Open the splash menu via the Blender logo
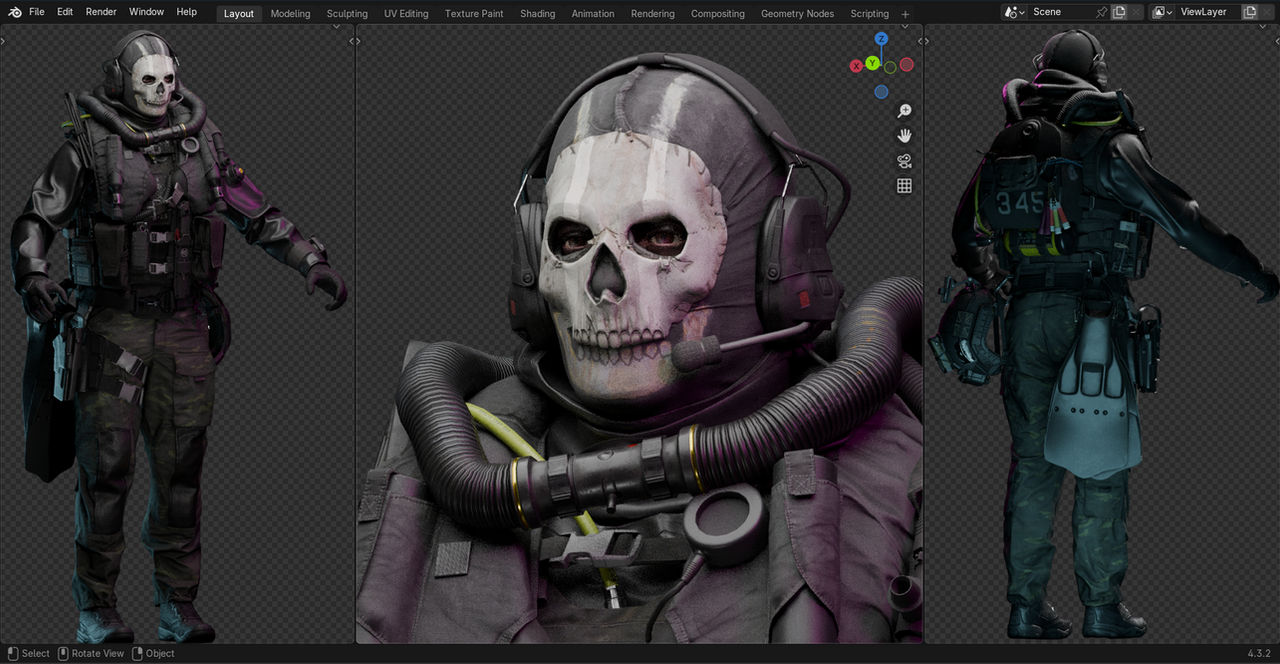Screen dimensions: 1280x664 tap(14, 12)
